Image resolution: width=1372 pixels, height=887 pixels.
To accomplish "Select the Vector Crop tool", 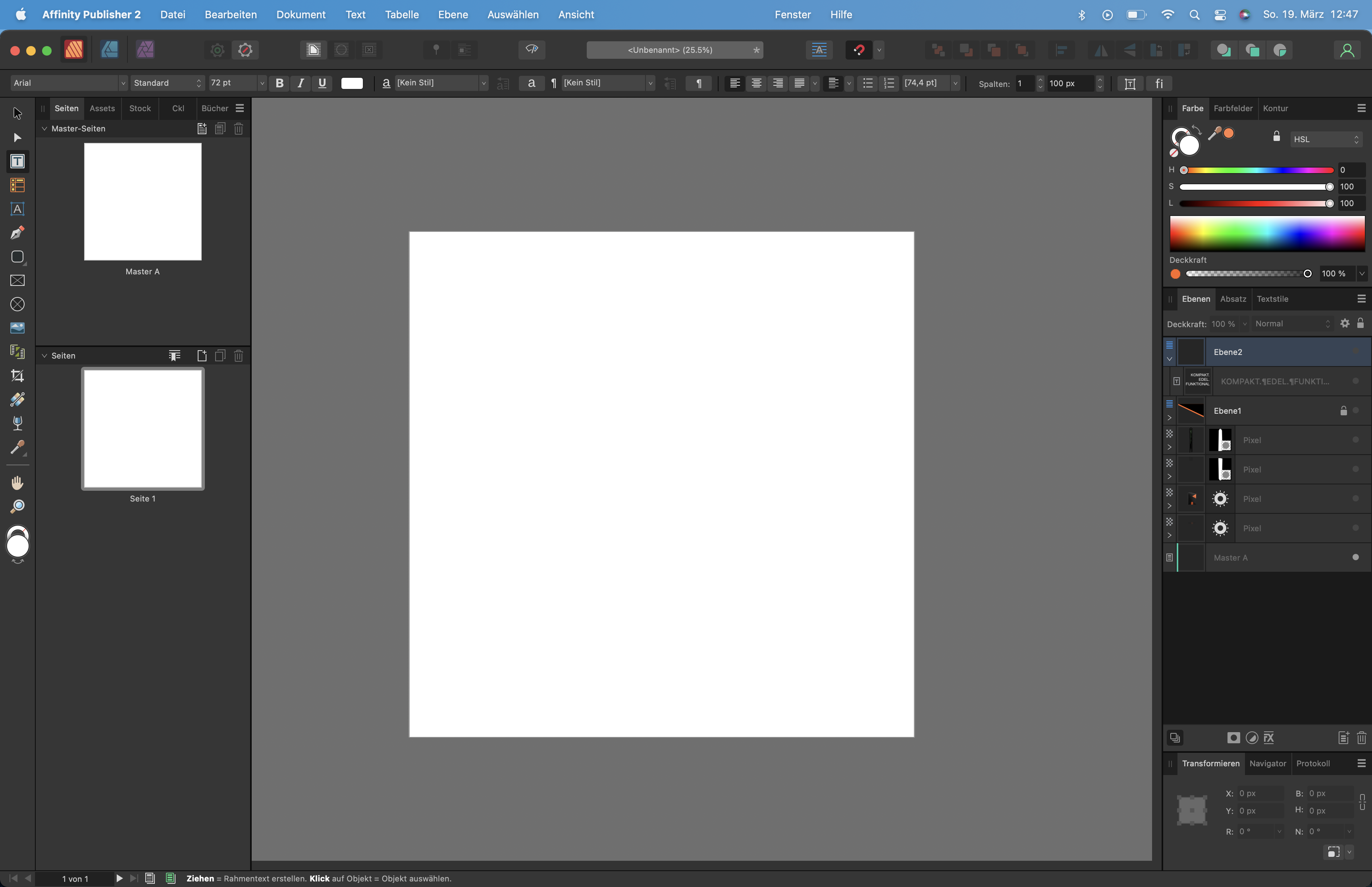I will tap(17, 376).
